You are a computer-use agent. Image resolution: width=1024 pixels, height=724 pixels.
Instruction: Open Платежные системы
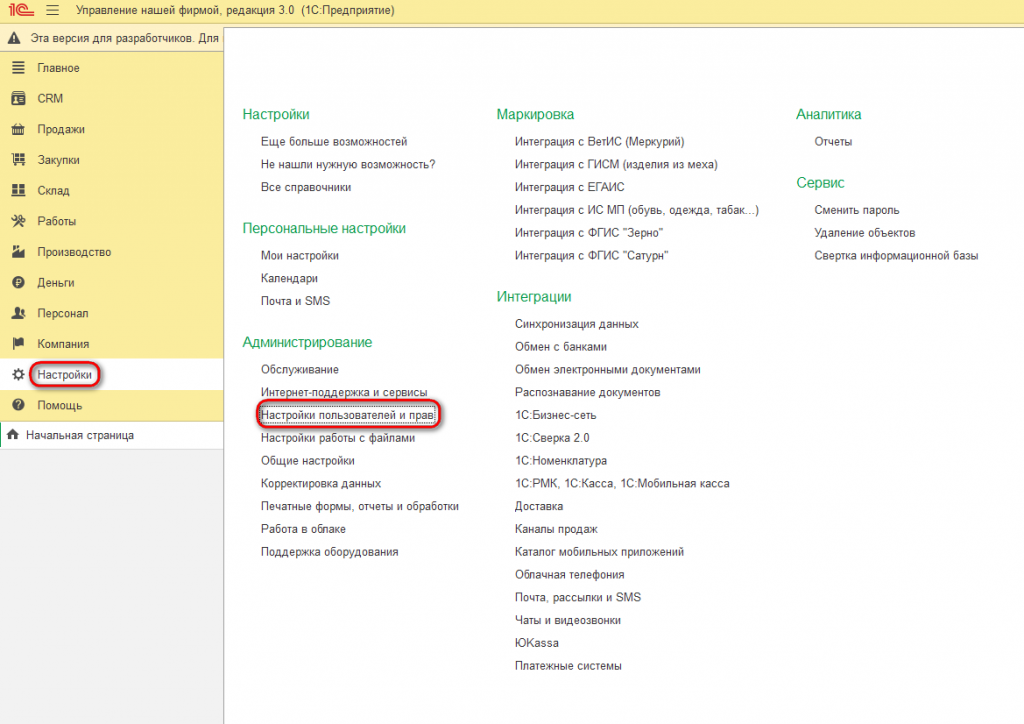click(x=568, y=666)
